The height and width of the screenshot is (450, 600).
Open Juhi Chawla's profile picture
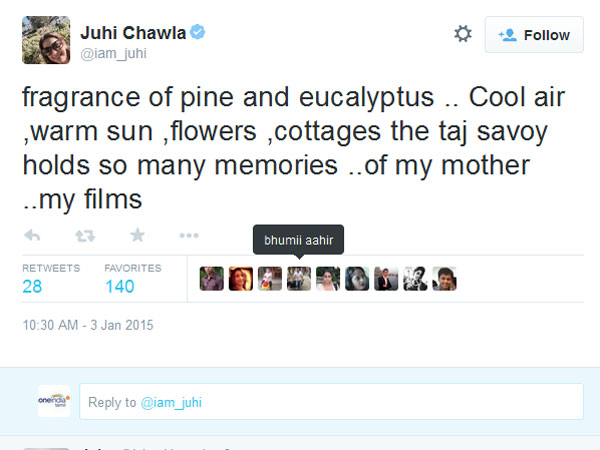tap(46, 40)
